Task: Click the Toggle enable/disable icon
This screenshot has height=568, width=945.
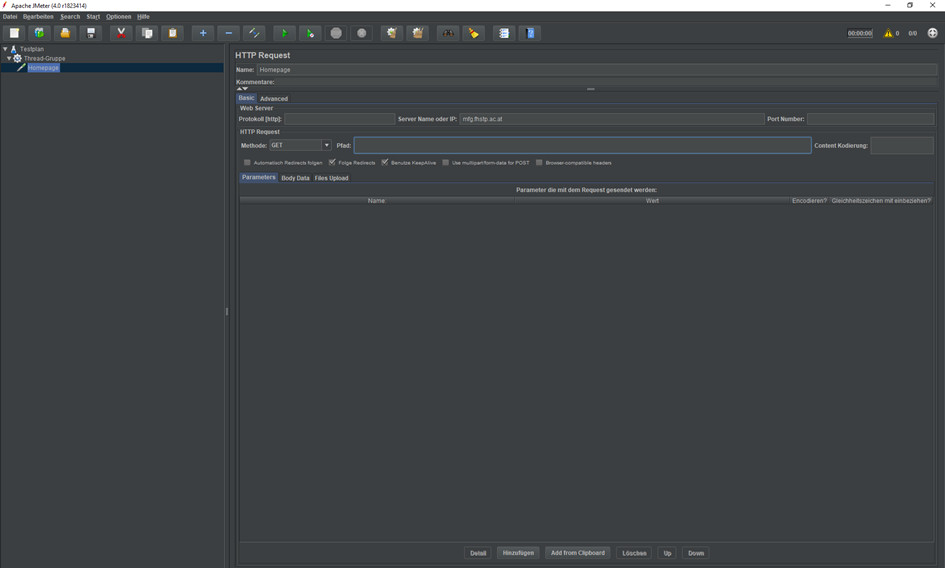Action: pyautogui.click(x=254, y=33)
